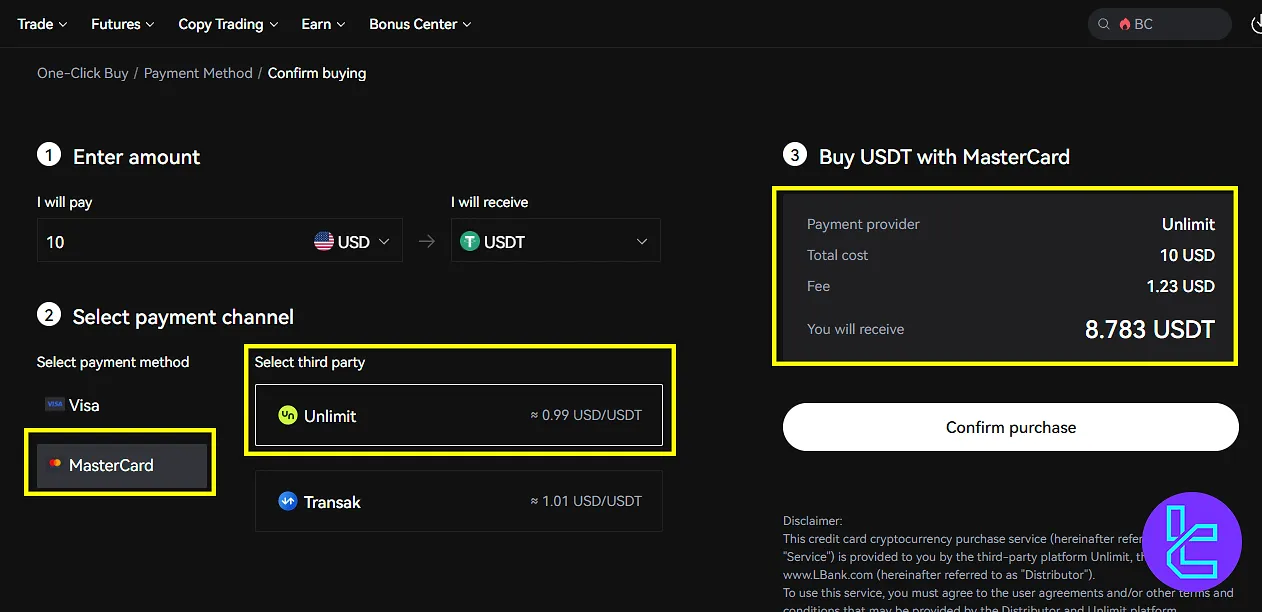
Task: Click the 1.23 USD fee value
Action: coord(1181,286)
